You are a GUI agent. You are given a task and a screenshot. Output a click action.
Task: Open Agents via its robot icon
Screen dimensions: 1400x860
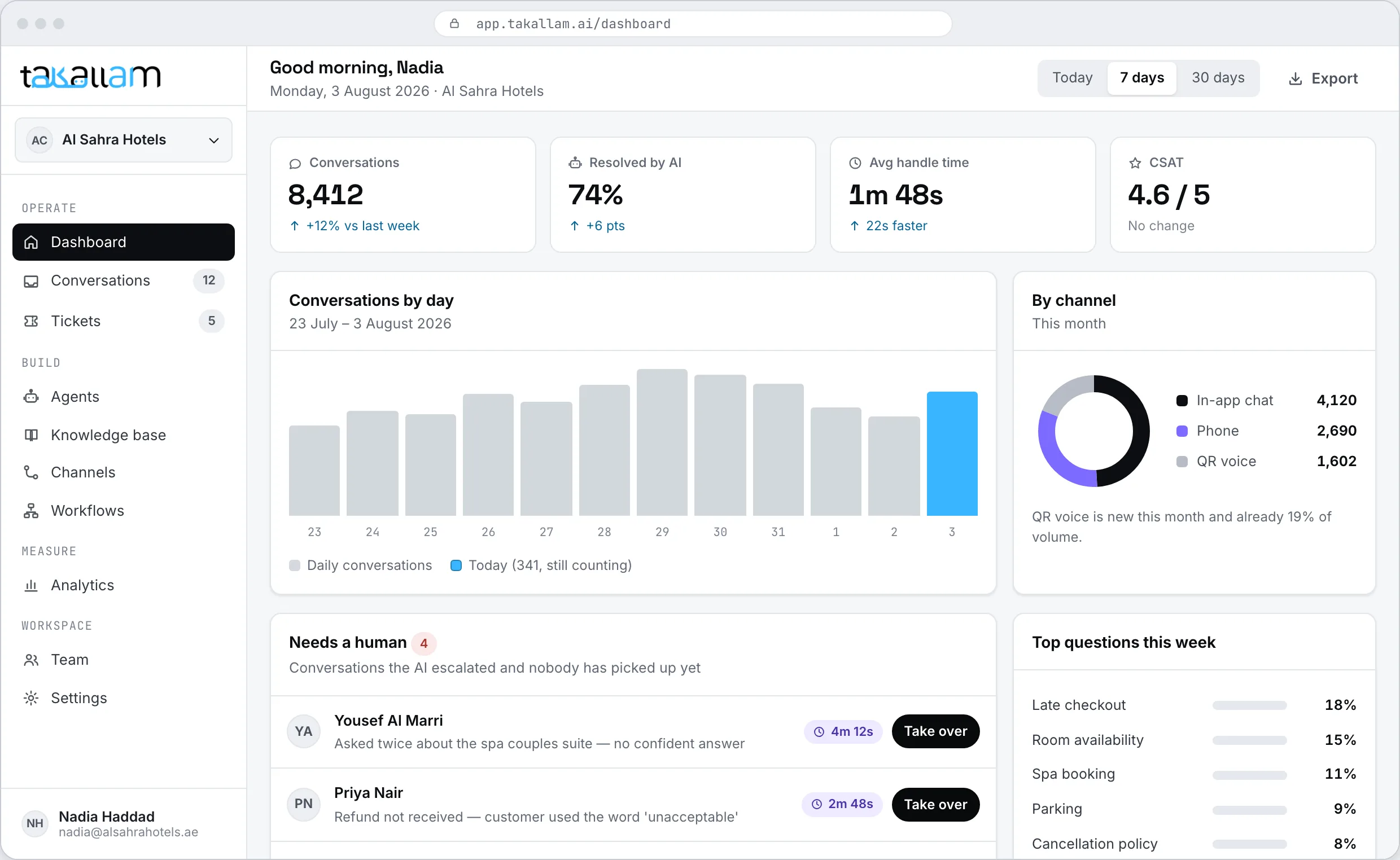[30, 397]
